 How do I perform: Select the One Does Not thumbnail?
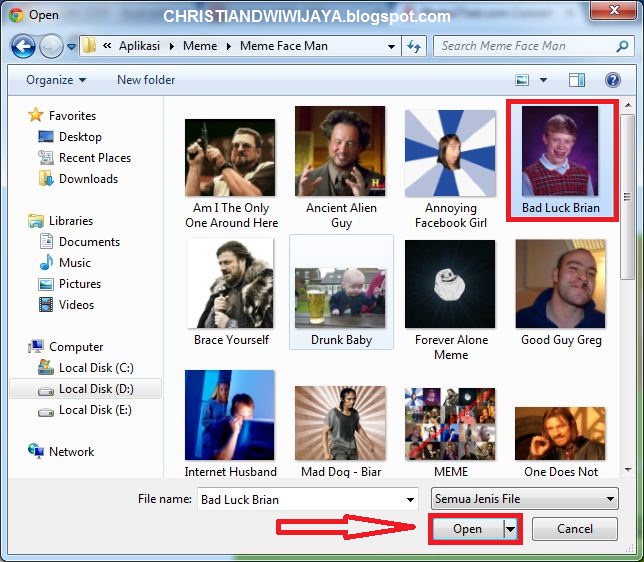(x=561, y=433)
